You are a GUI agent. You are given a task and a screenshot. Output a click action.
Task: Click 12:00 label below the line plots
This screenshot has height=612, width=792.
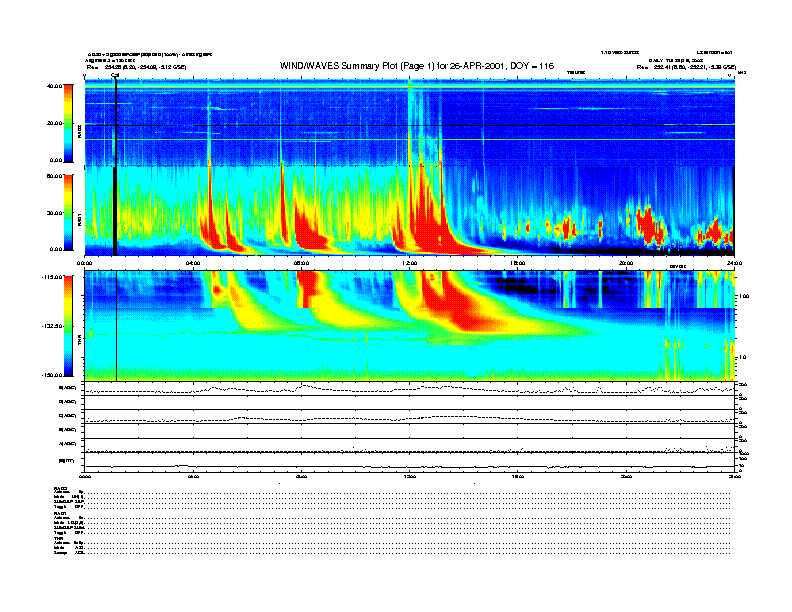(410, 476)
